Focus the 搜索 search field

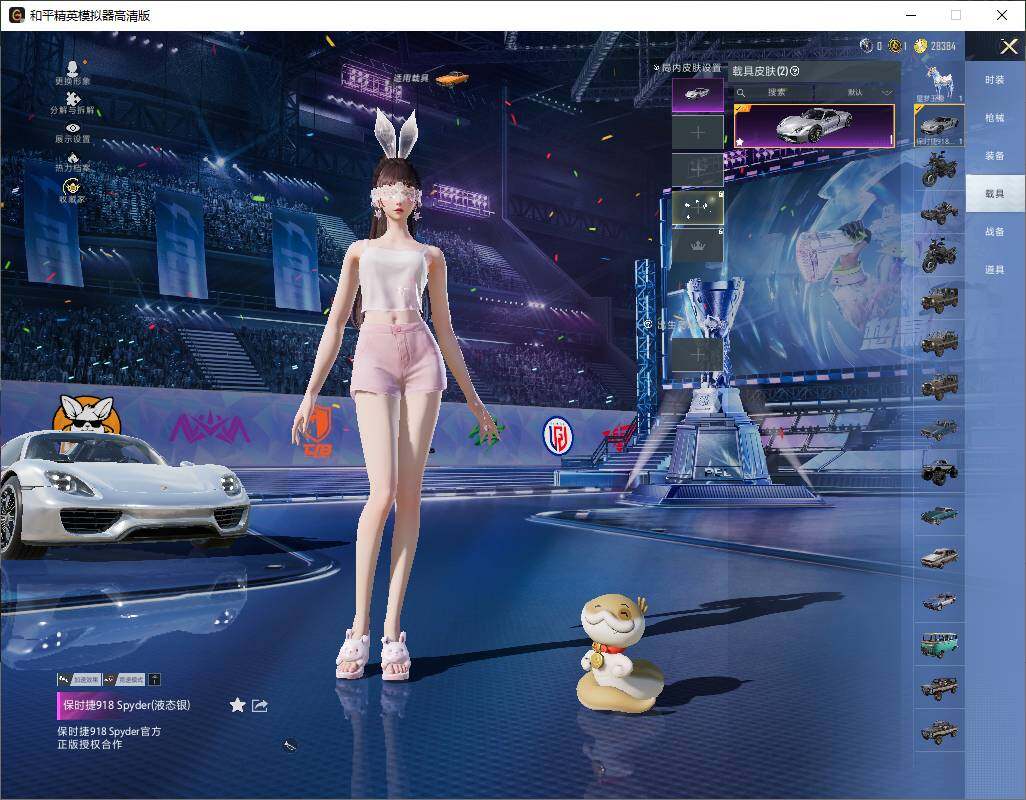[x=776, y=93]
